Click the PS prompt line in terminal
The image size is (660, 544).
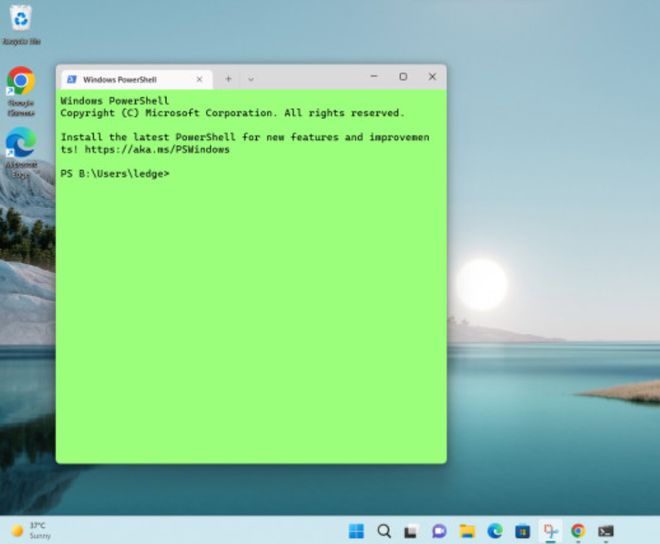click(115, 173)
